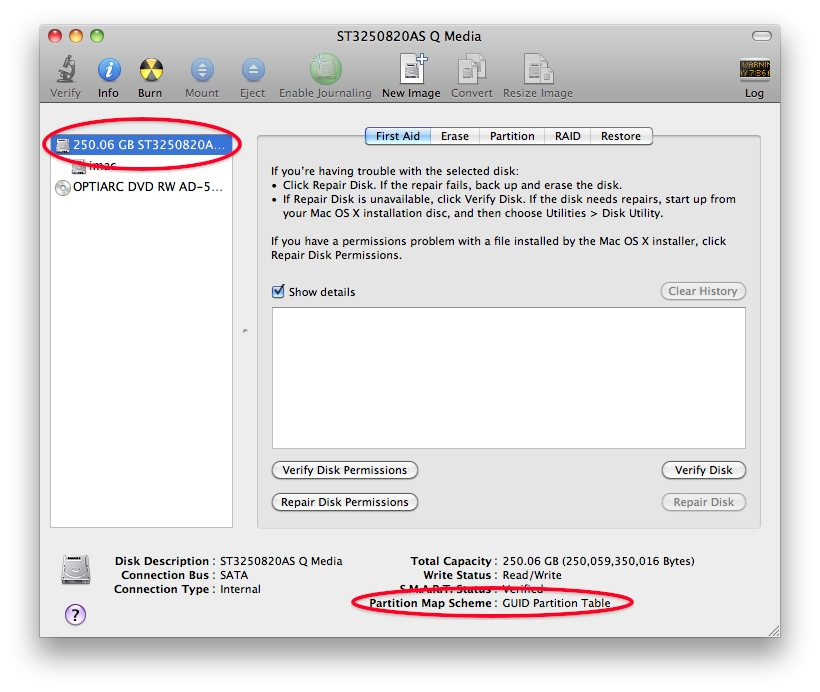Click the Repair Disk button
820x692 pixels.
[x=703, y=502]
